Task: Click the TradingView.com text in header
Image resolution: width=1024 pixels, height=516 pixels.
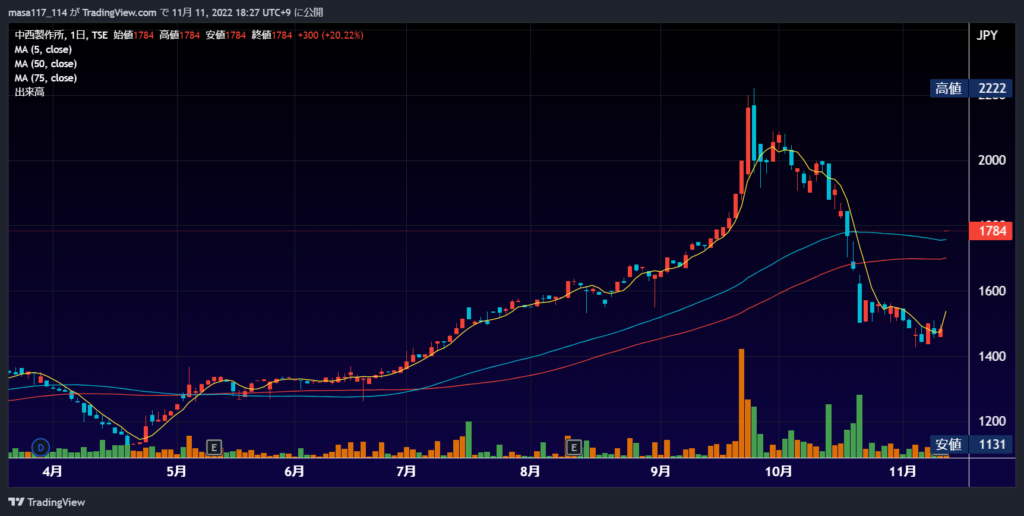Action: click(120, 12)
